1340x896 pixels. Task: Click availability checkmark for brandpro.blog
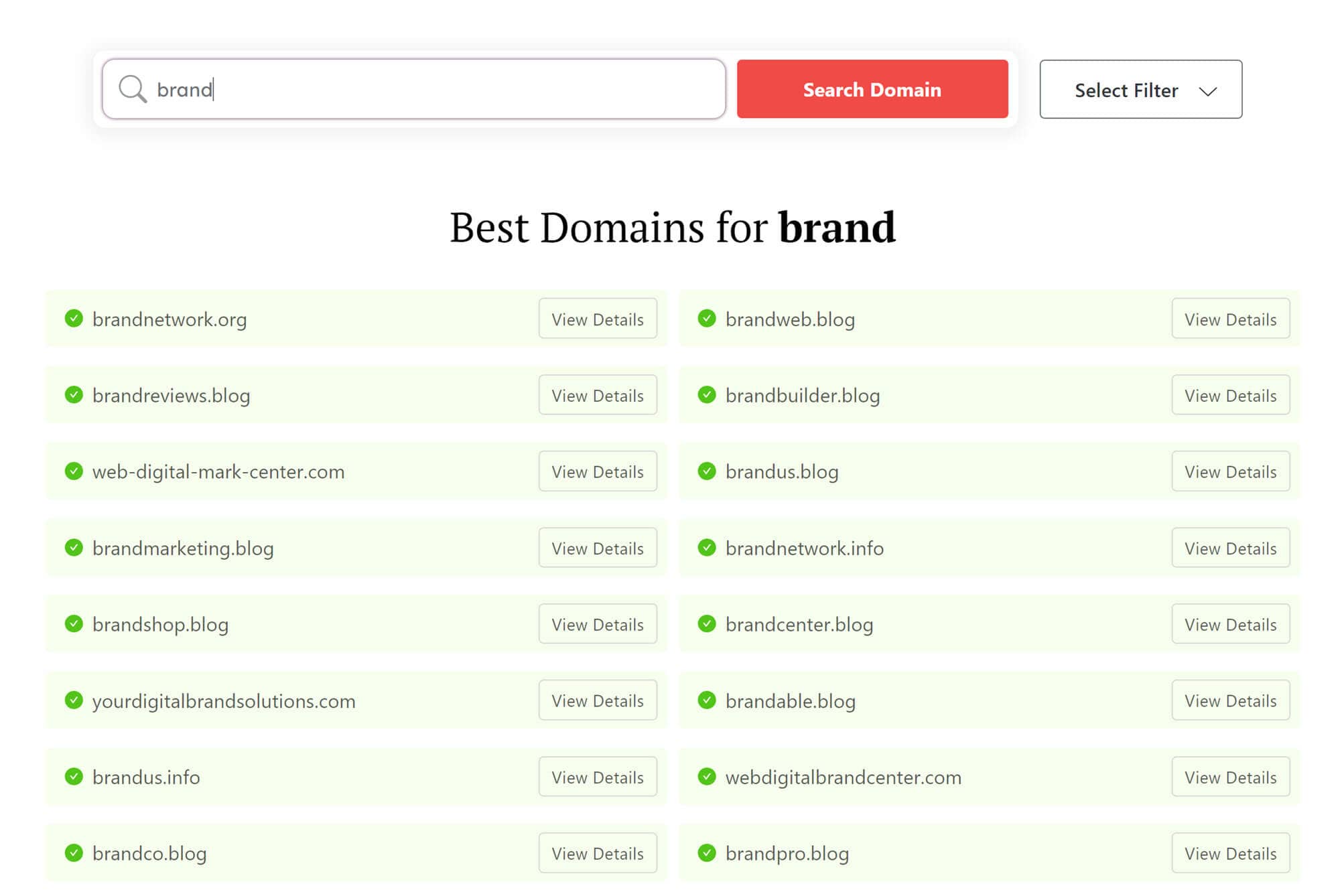[708, 853]
